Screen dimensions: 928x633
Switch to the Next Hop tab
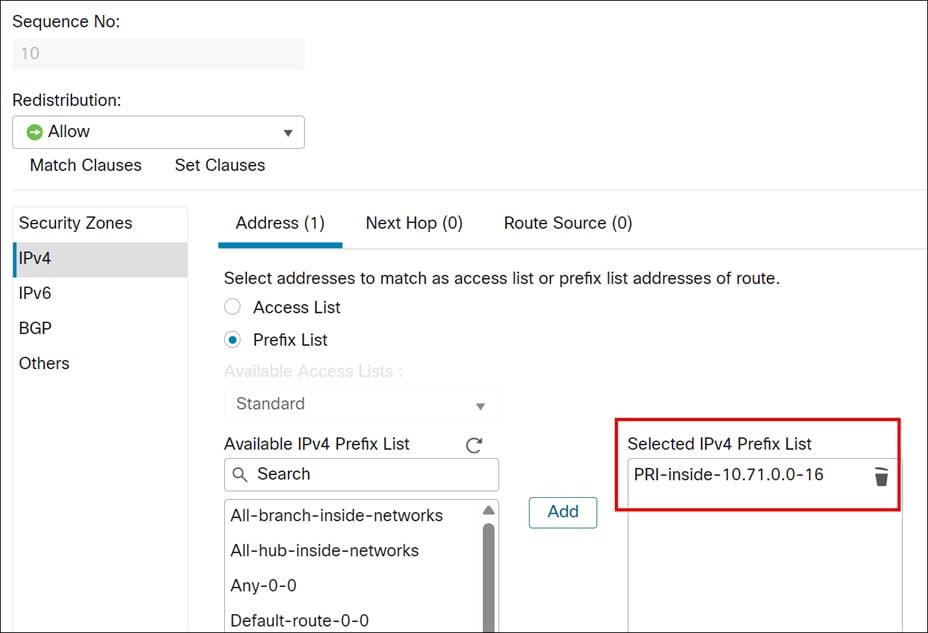(x=414, y=223)
